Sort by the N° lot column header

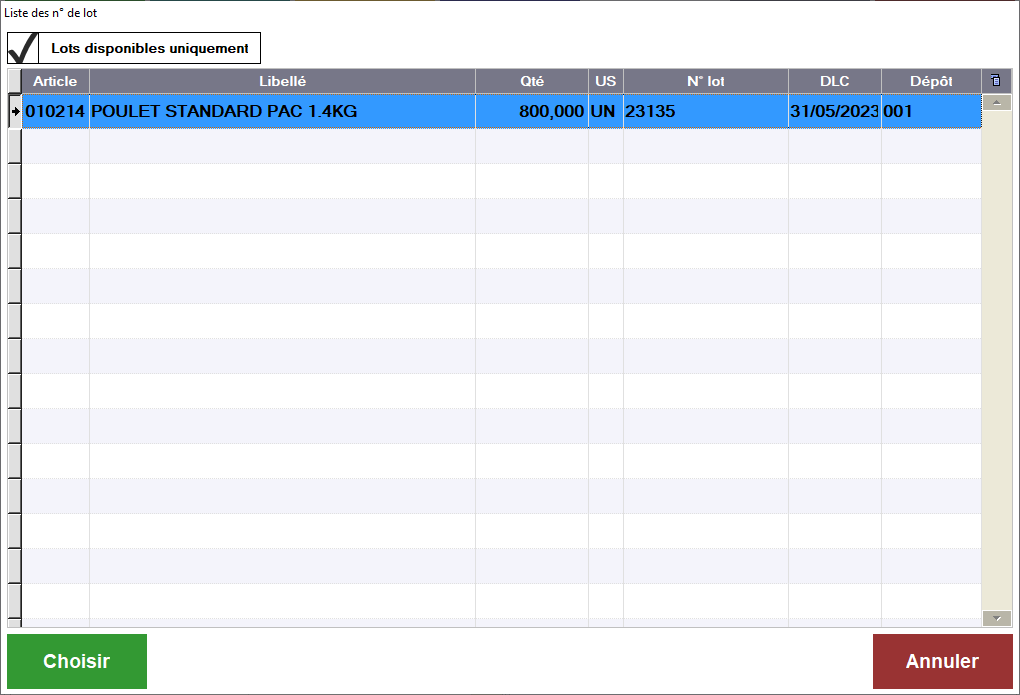pyautogui.click(x=705, y=81)
